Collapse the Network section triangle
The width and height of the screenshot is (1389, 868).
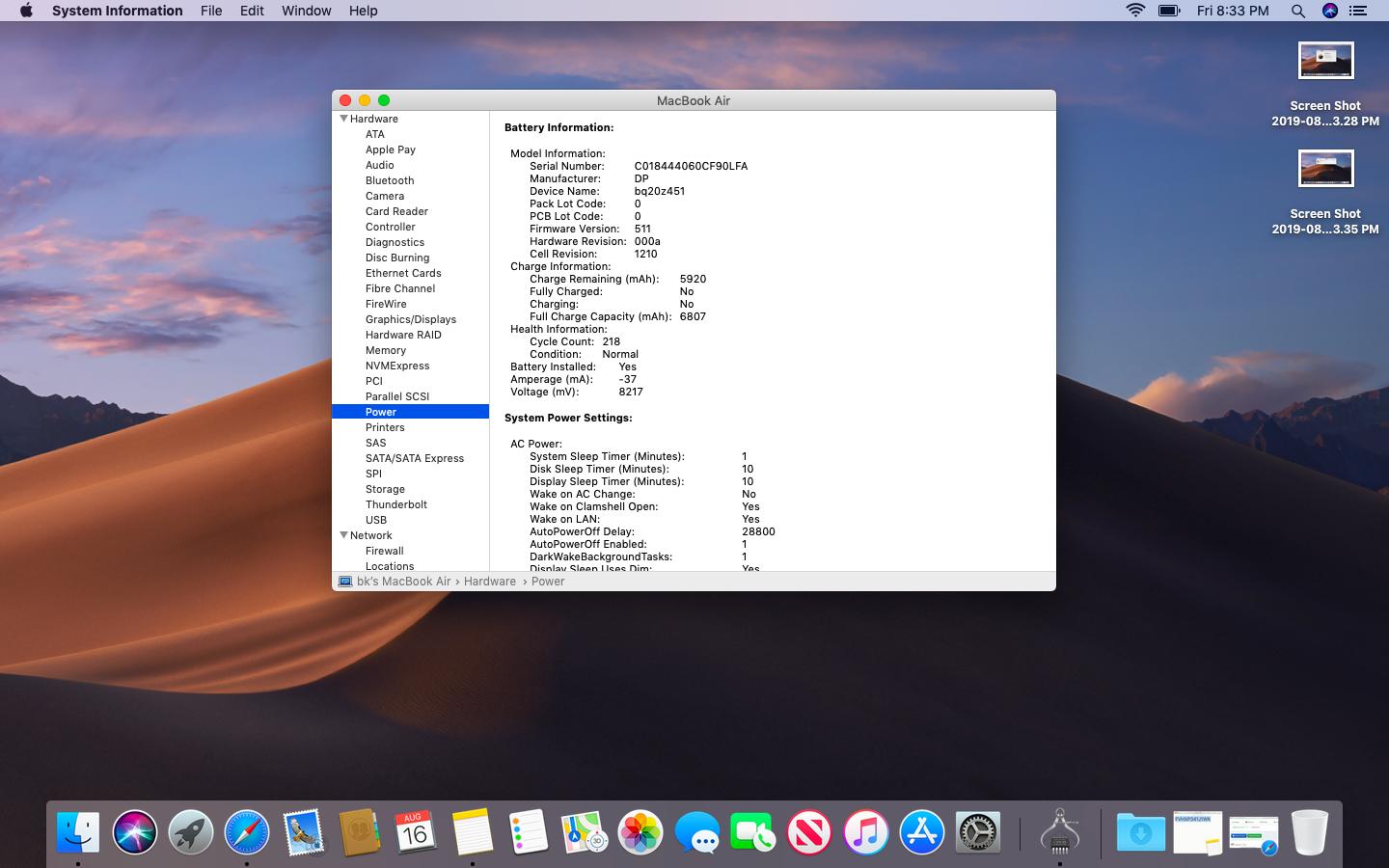tap(343, 535)
